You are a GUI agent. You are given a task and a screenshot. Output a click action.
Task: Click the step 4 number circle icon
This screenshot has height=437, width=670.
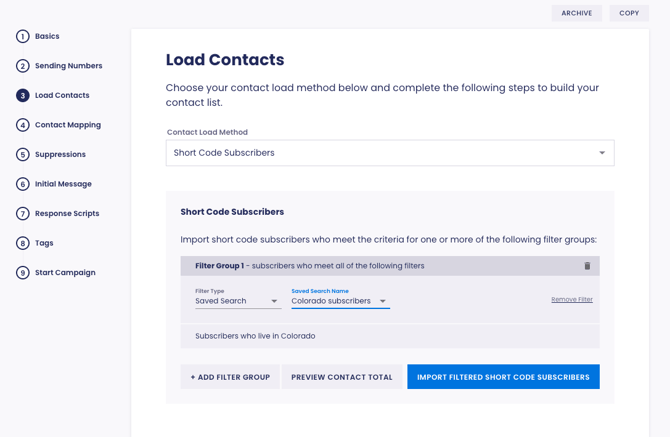click(22, 125)
